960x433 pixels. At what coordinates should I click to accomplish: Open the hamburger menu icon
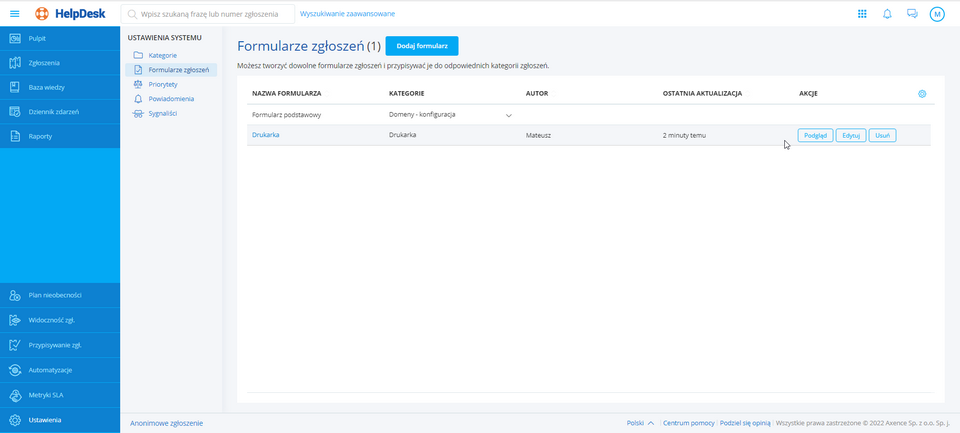pyautogui.click(x=14, y=14)
